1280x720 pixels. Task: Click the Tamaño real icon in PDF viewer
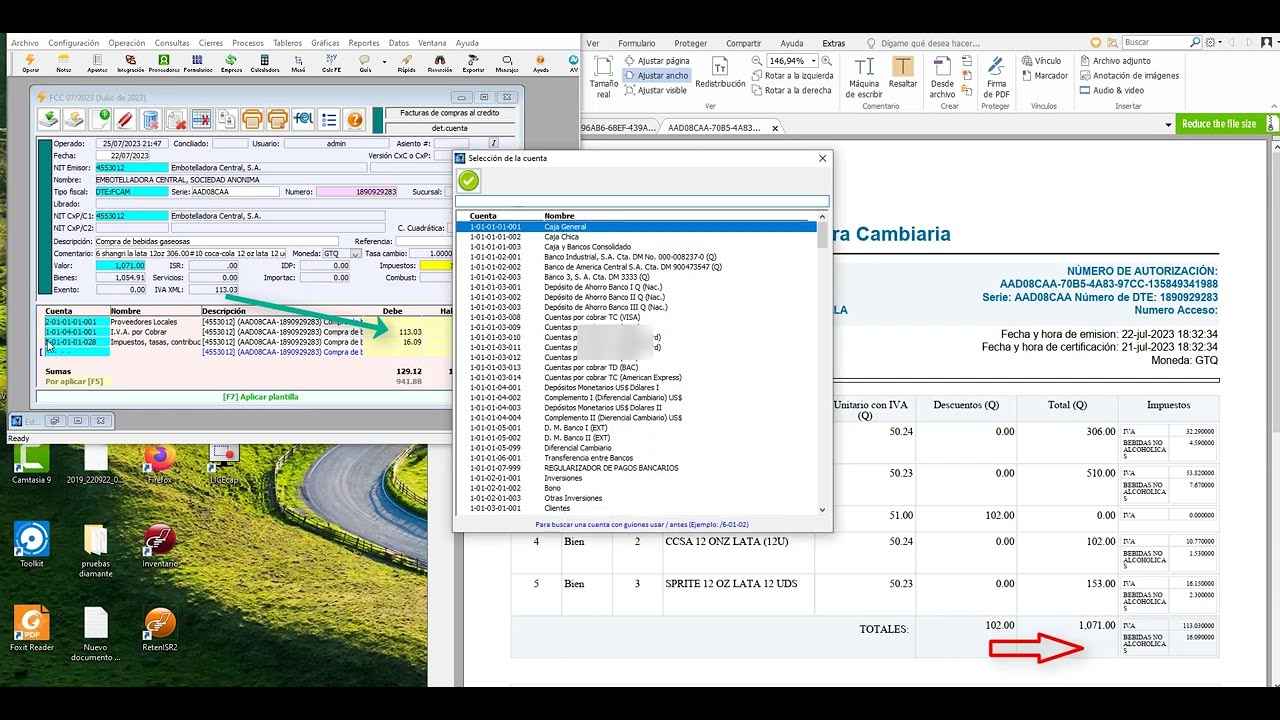604,77
